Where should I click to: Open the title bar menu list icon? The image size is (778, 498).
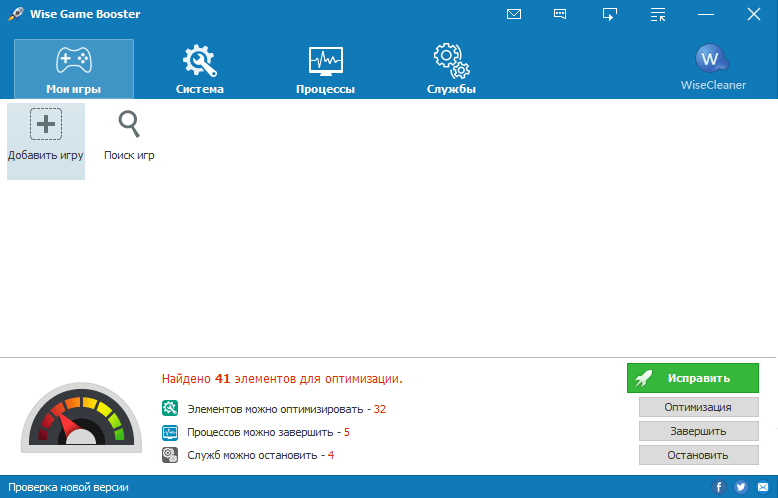pos(657,14)
